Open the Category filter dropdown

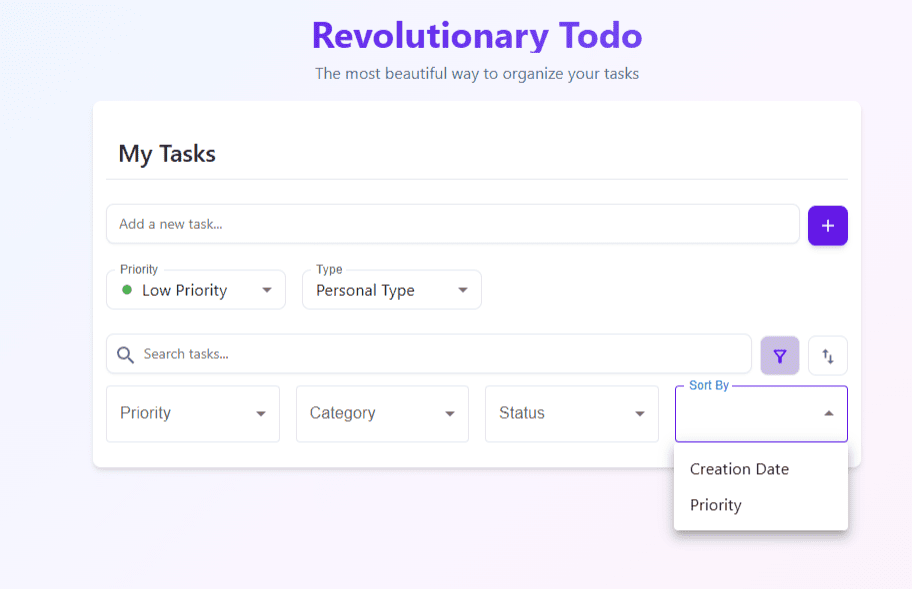click(382, 413)
